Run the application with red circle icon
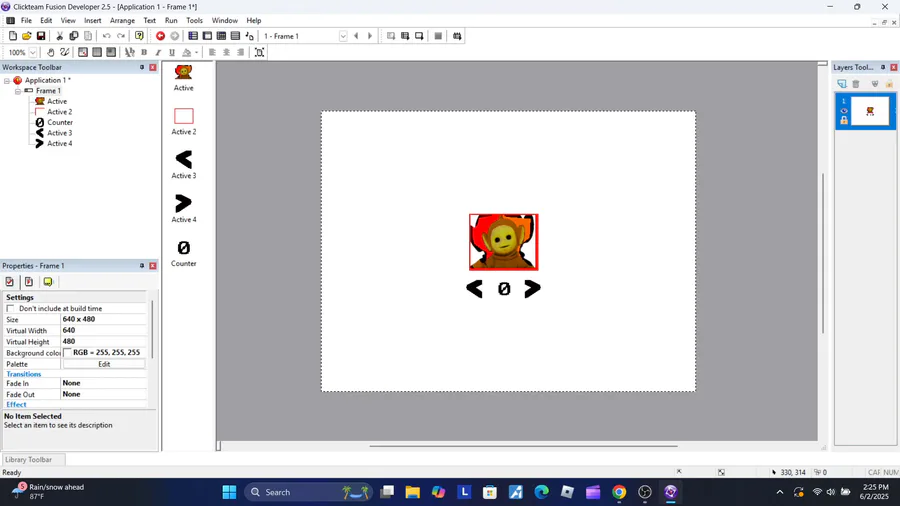The height and width of the screenshot is (506, 900). (160, 36)
